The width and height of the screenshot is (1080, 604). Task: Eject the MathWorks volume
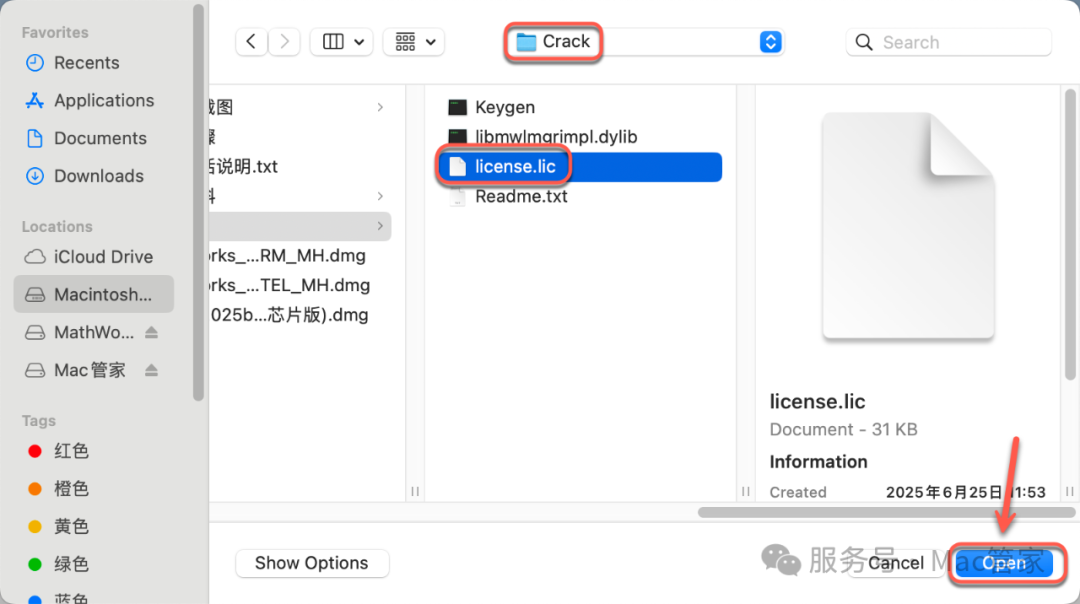click(152, 333)
